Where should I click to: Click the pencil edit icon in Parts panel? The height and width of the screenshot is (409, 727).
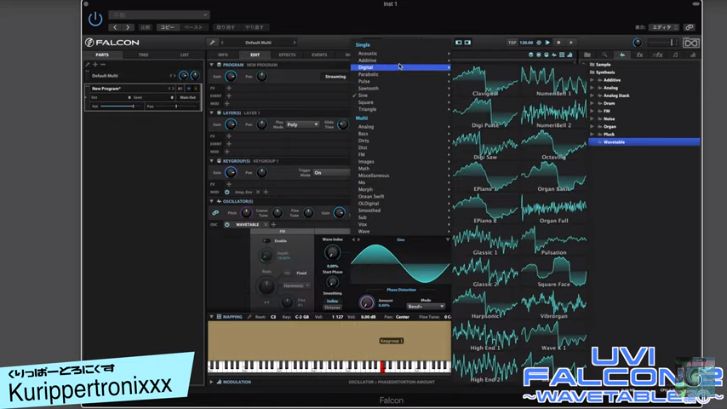(88, 64)
